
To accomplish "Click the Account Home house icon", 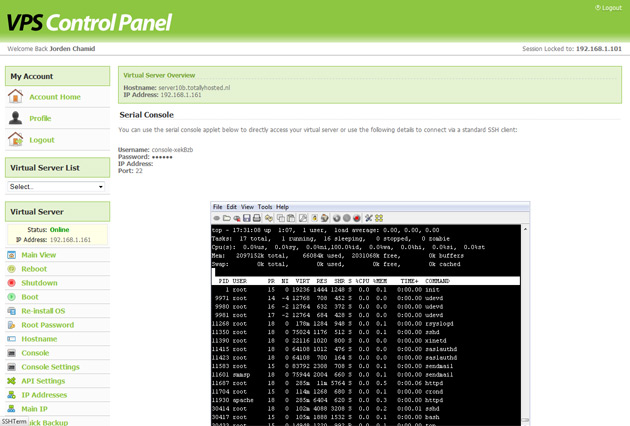I will pyautogui.click(x=15, y=97).
